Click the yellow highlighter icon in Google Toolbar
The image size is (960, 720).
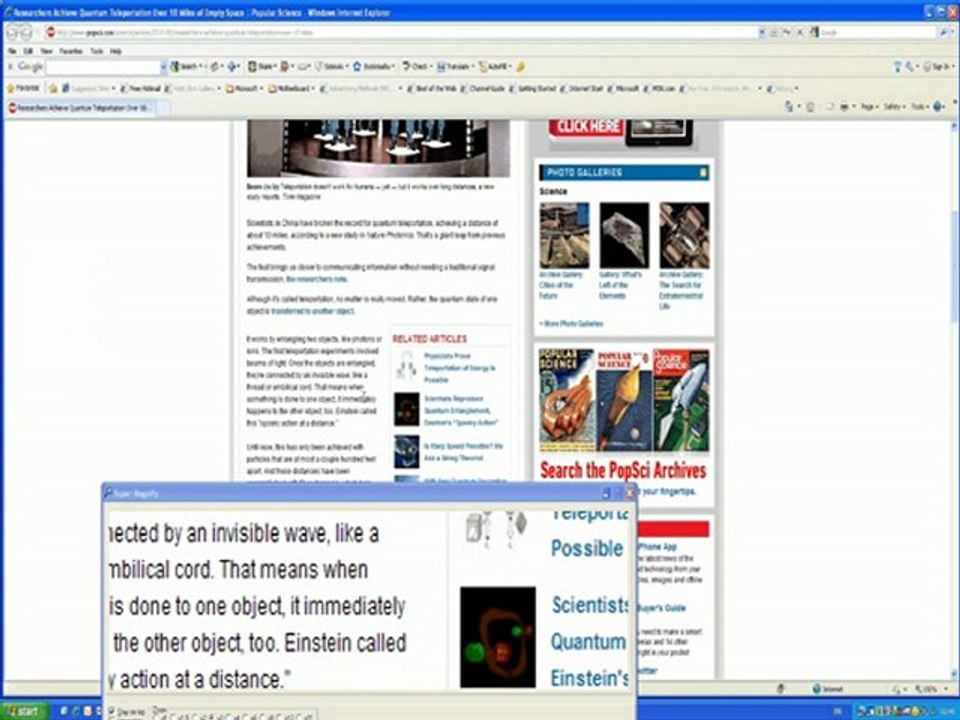[521, 66]
